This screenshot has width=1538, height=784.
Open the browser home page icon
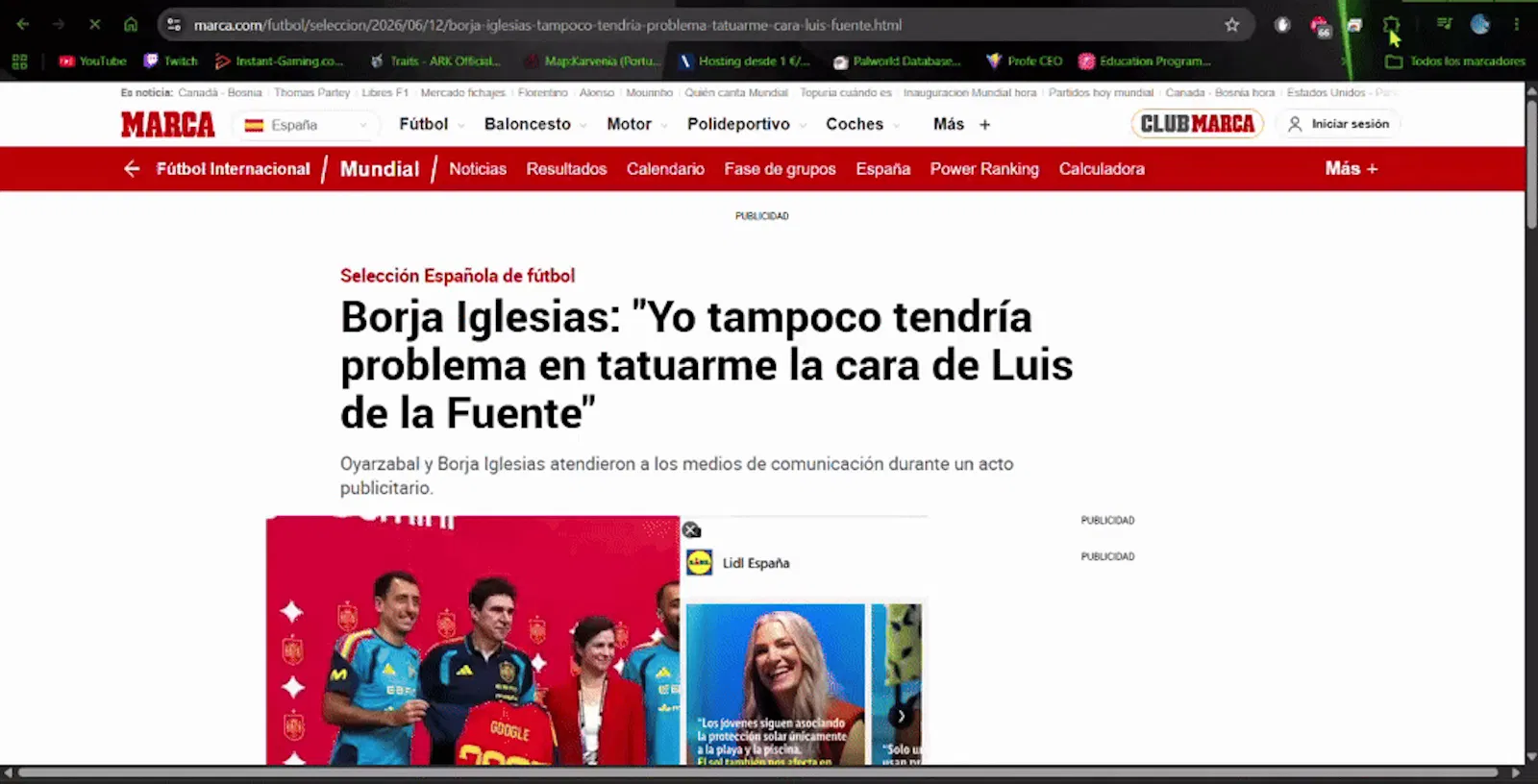(131, 25)
